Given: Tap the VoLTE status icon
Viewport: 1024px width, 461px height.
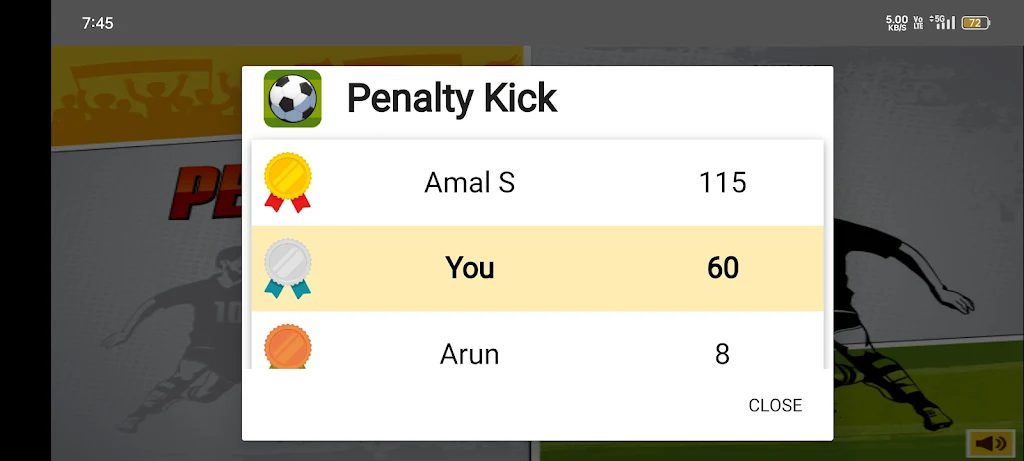Looking at the screenshot, I should pyautogui.click(x=918, y=22).
